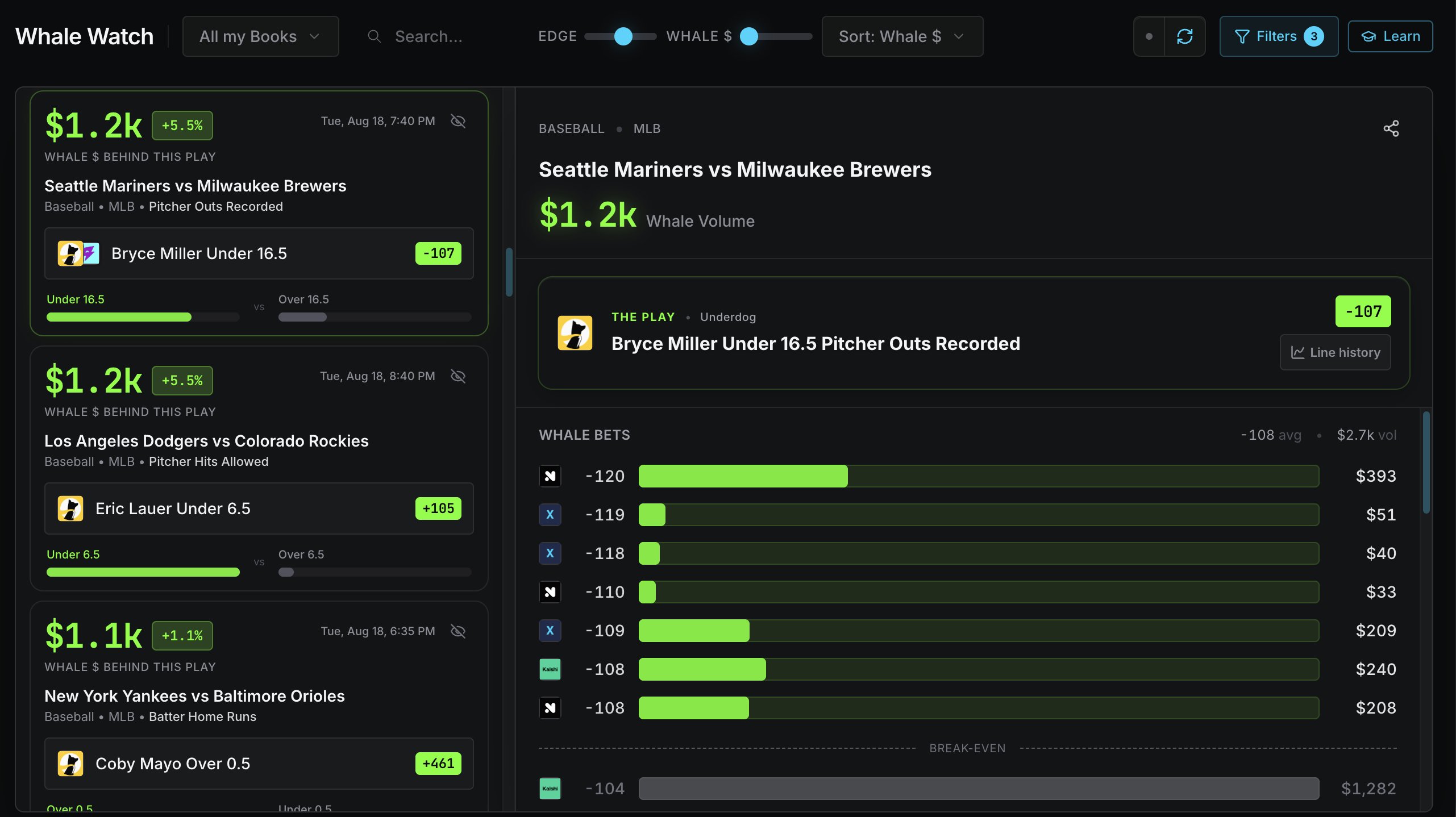Screen dimensions: 1456x817
Task: Click the +5.5% edge badge on Mariners card
Action: pos(182,126)
